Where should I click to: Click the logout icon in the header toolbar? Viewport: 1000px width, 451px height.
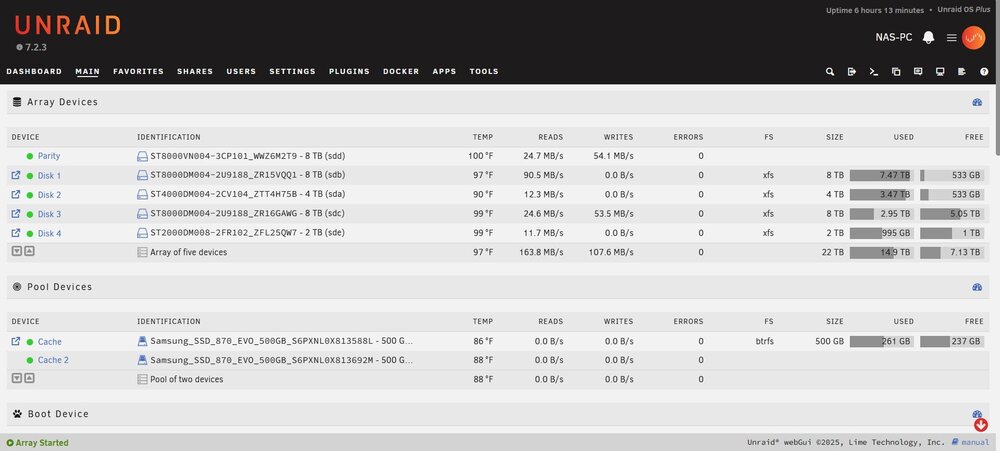click(851, 71)
